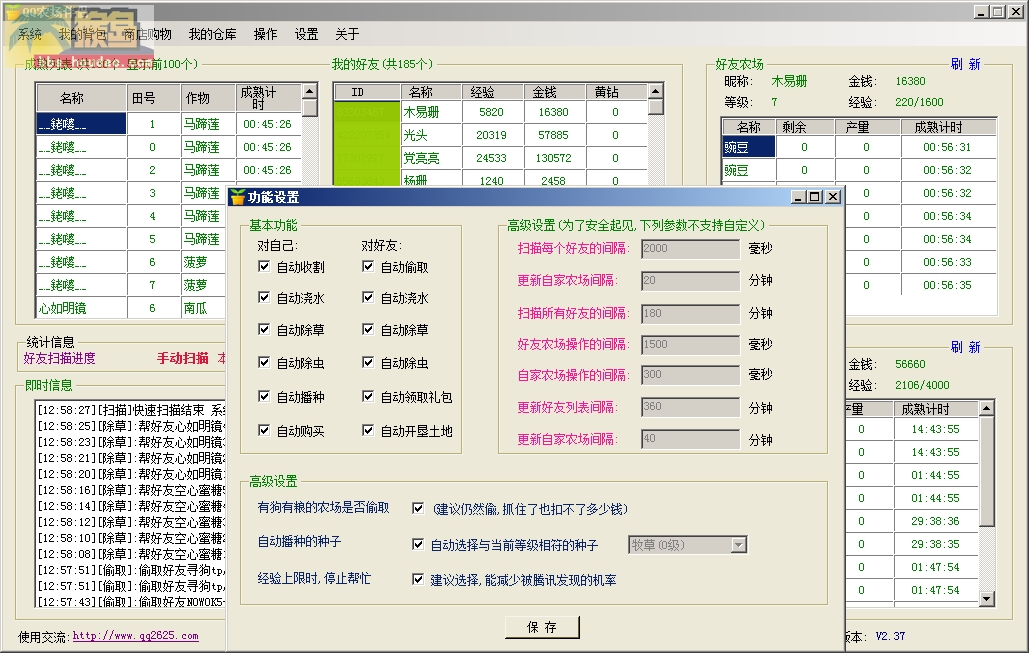Click the scroll-down arrow in lower-right crop list
Image resolution: width=1029 pixels, height=653 pixels.
(x=987, y=599)
